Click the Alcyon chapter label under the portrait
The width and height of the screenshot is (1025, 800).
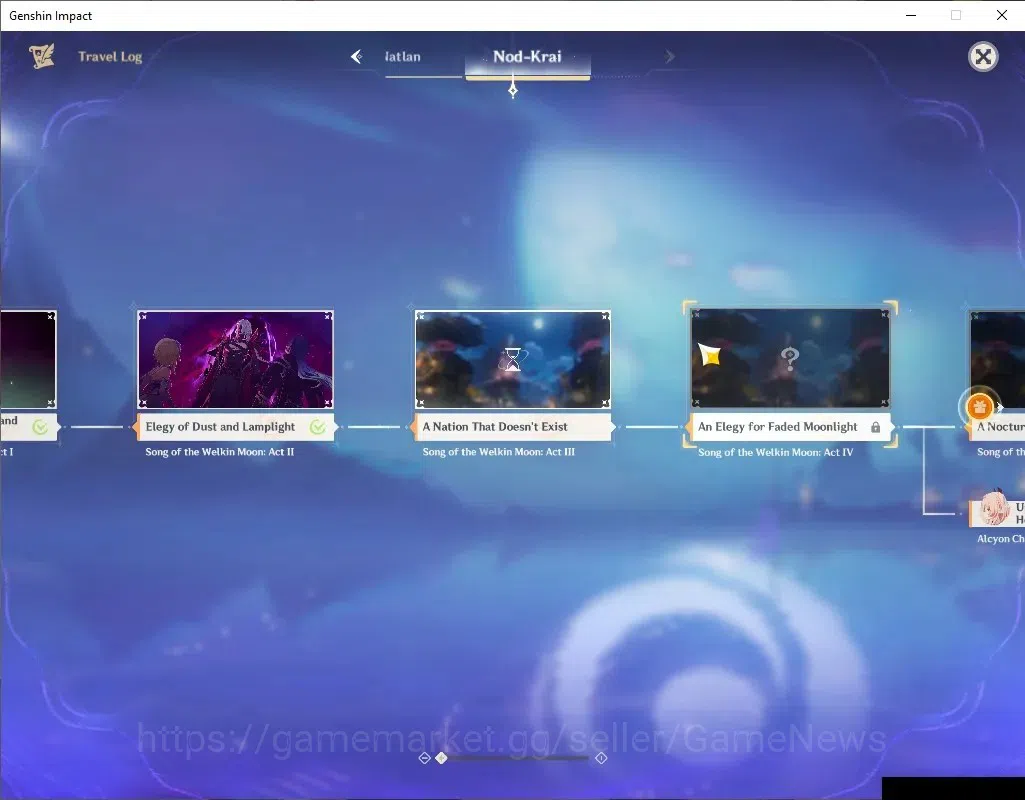point(1000,539)
